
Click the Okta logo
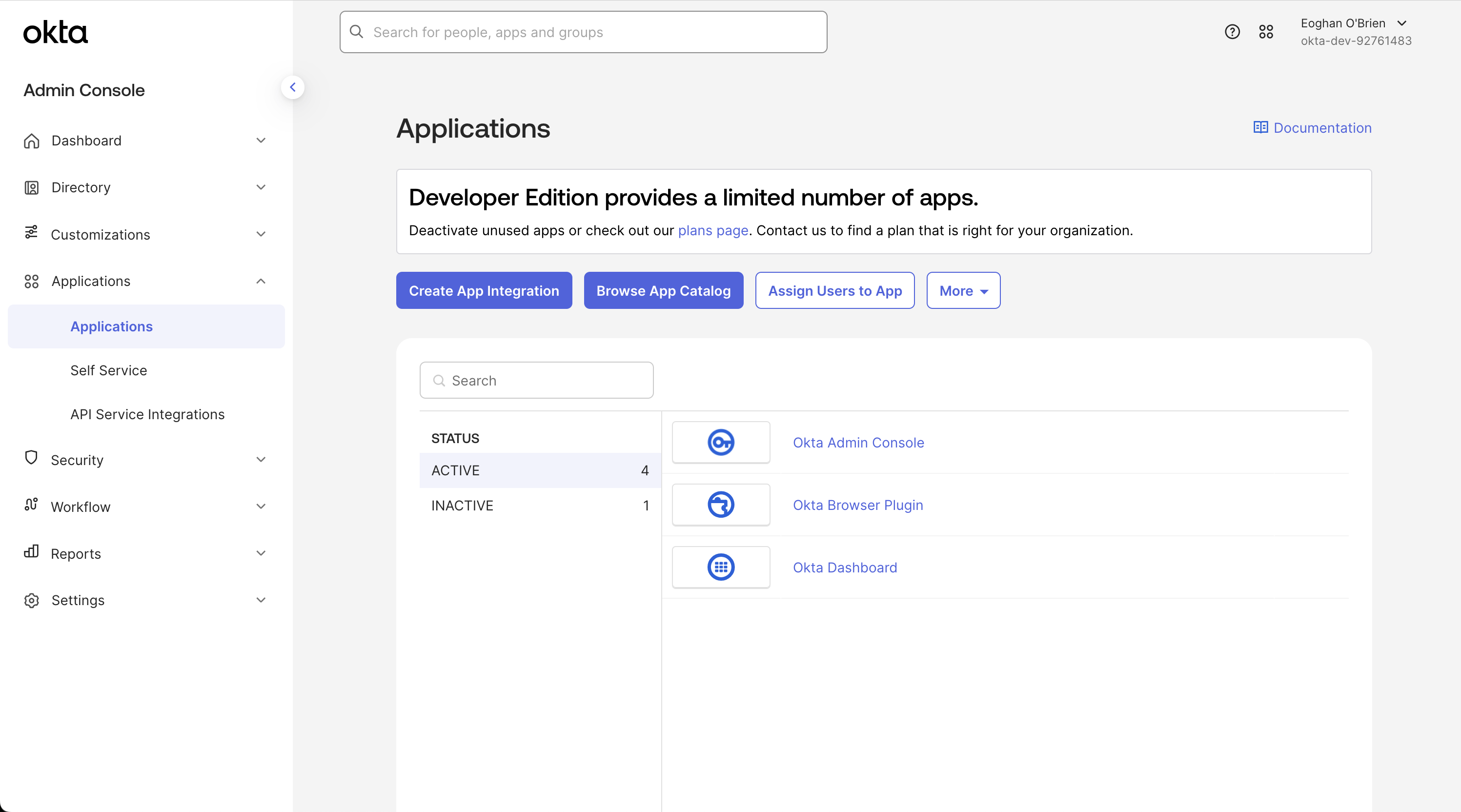(56, 32)
